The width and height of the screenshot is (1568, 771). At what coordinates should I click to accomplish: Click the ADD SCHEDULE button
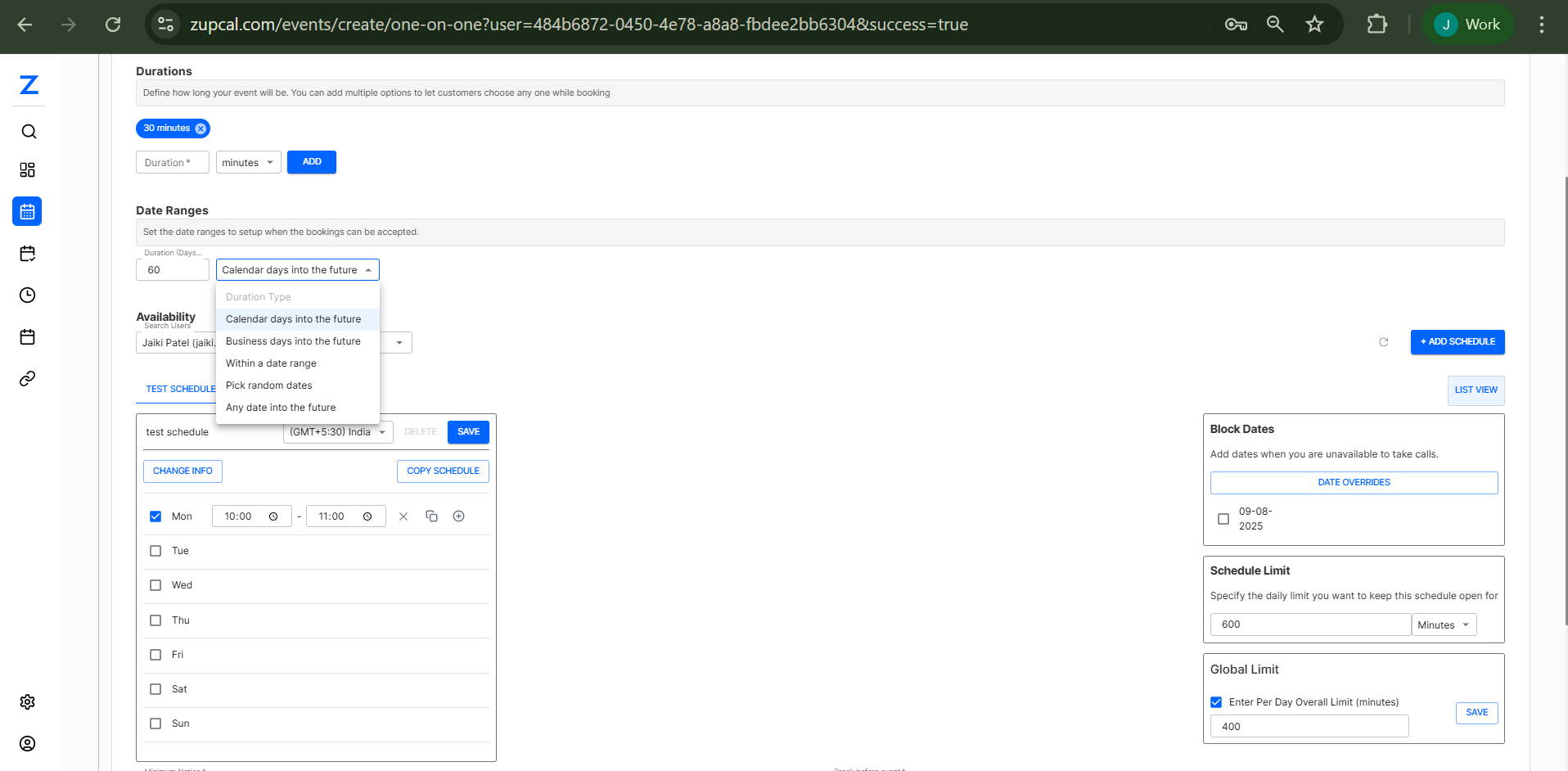click(1457, 341)
